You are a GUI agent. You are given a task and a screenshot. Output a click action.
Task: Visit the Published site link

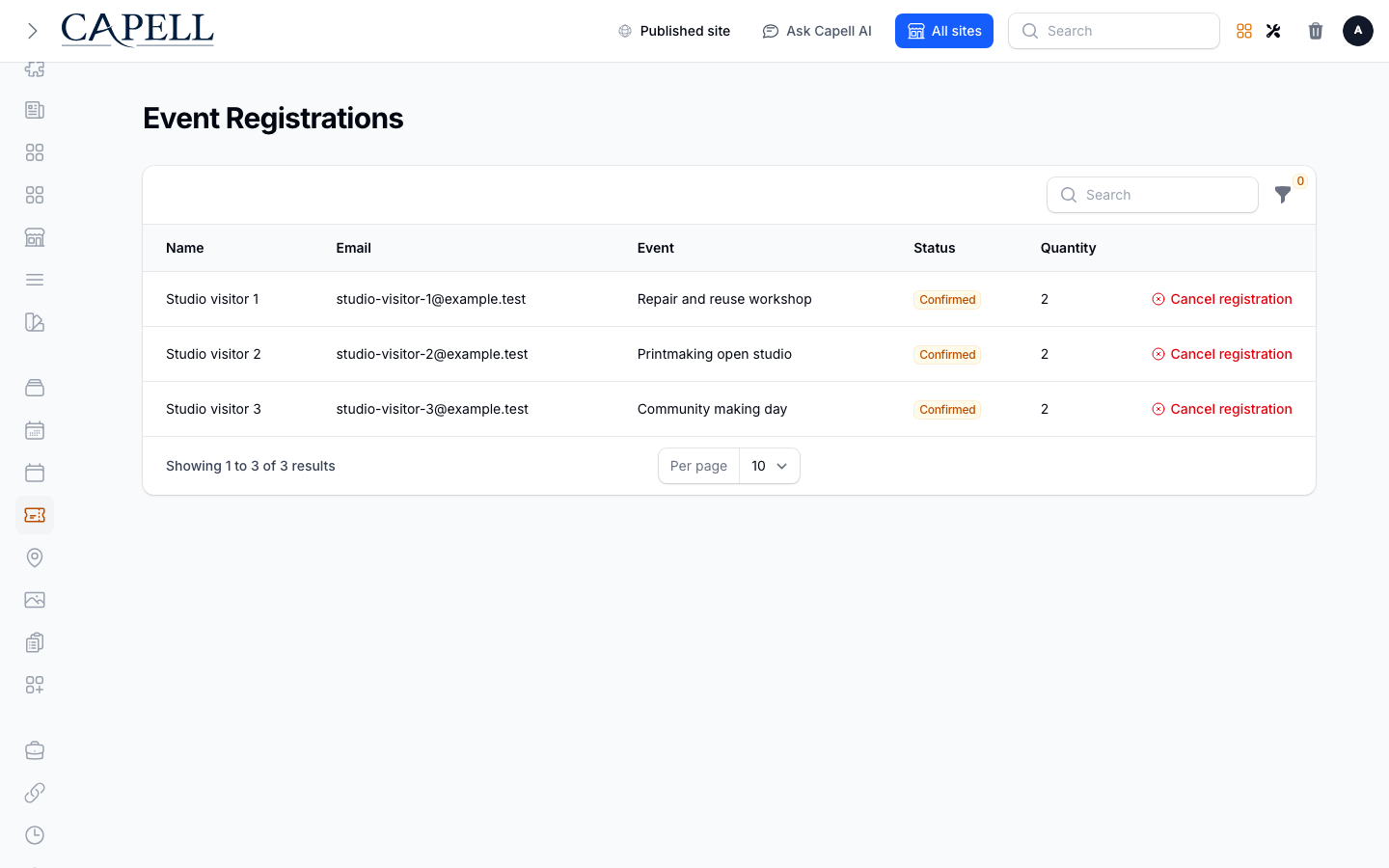click(x=674, y=31)
